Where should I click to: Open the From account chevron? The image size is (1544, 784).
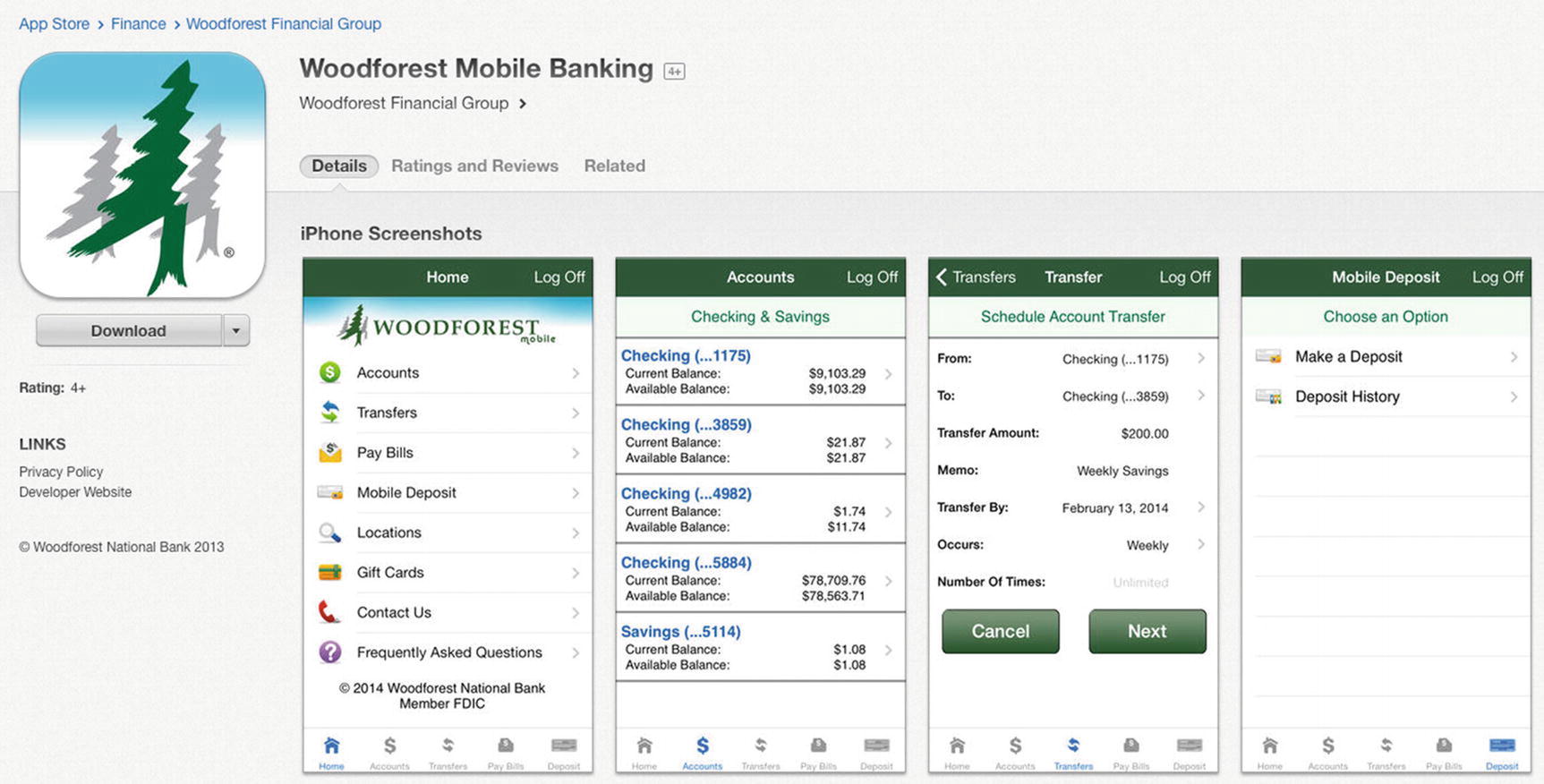coord(1201,358)
